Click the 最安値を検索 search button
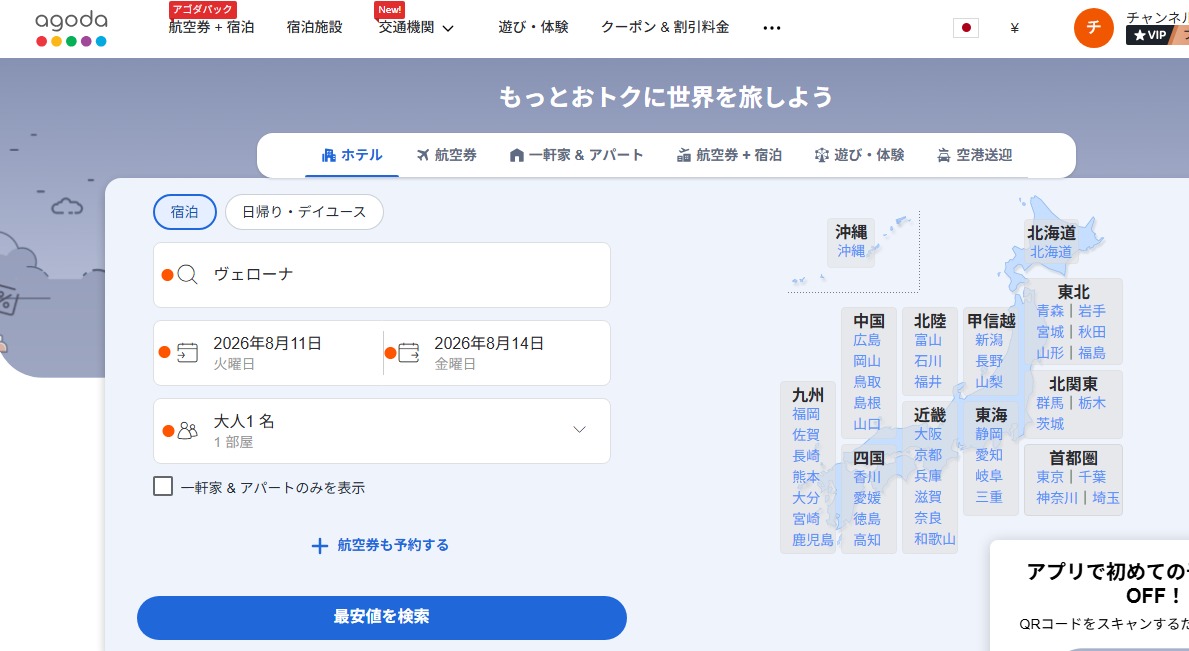Image resolution: width=1189 pixels, height=651 pixels. [x=381, y=618]
